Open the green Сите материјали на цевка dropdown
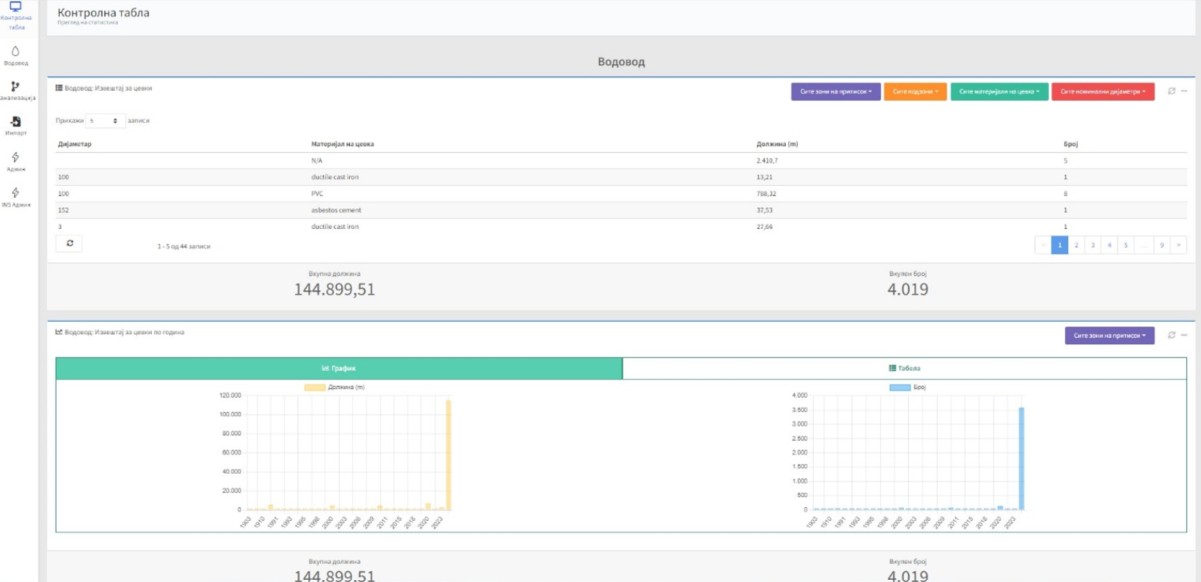This screenshot has width=1201, height=582. pos(999,91)
